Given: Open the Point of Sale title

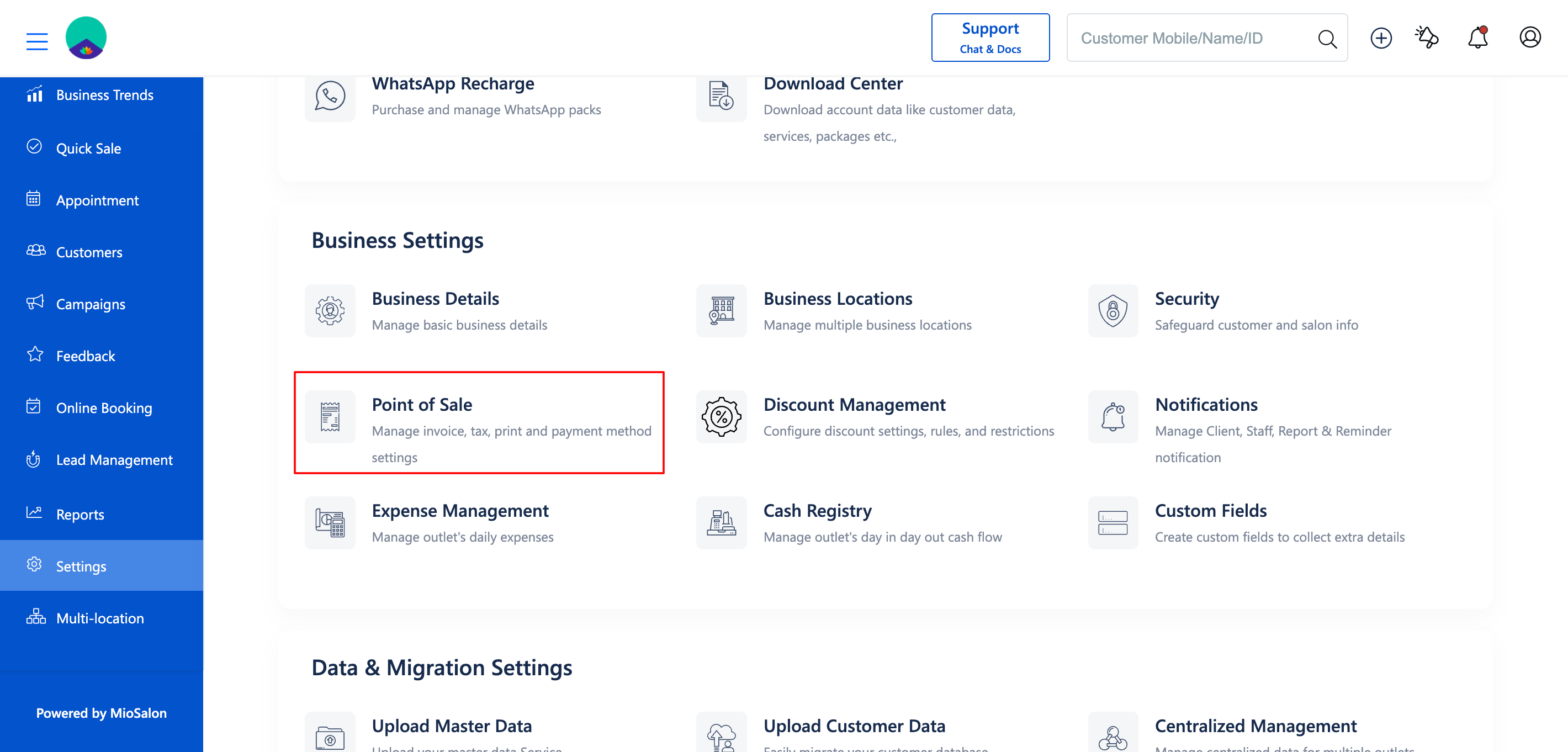Looking at the screenshot, I should coord(422,404).
